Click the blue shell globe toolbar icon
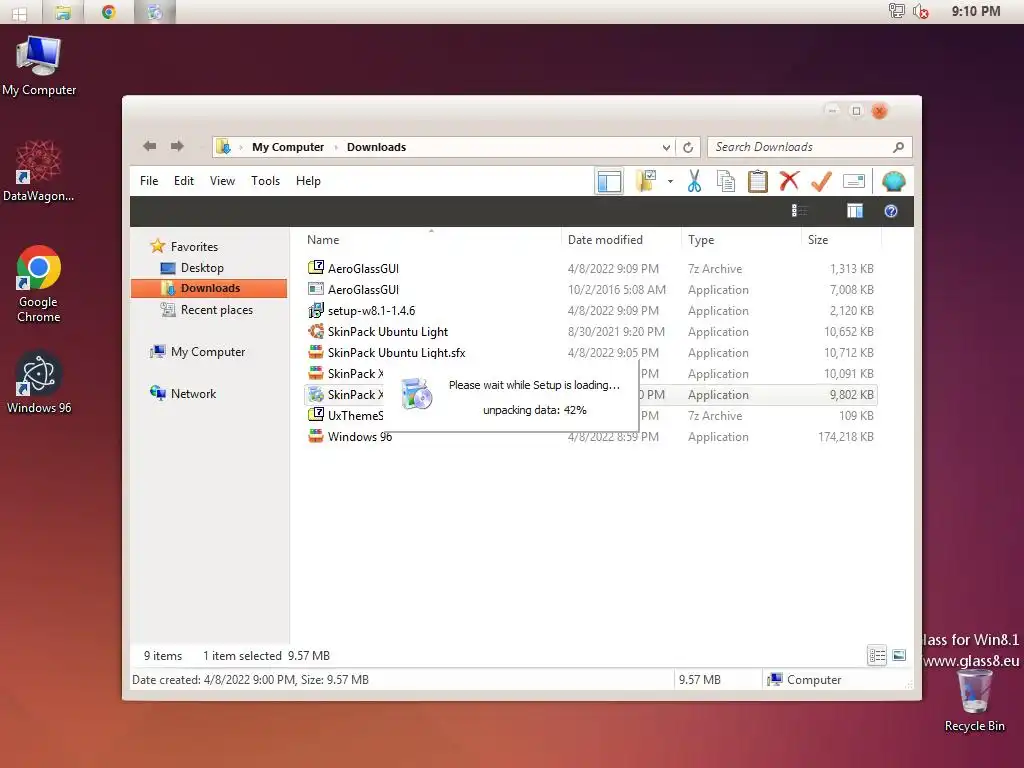 point(893,181)
